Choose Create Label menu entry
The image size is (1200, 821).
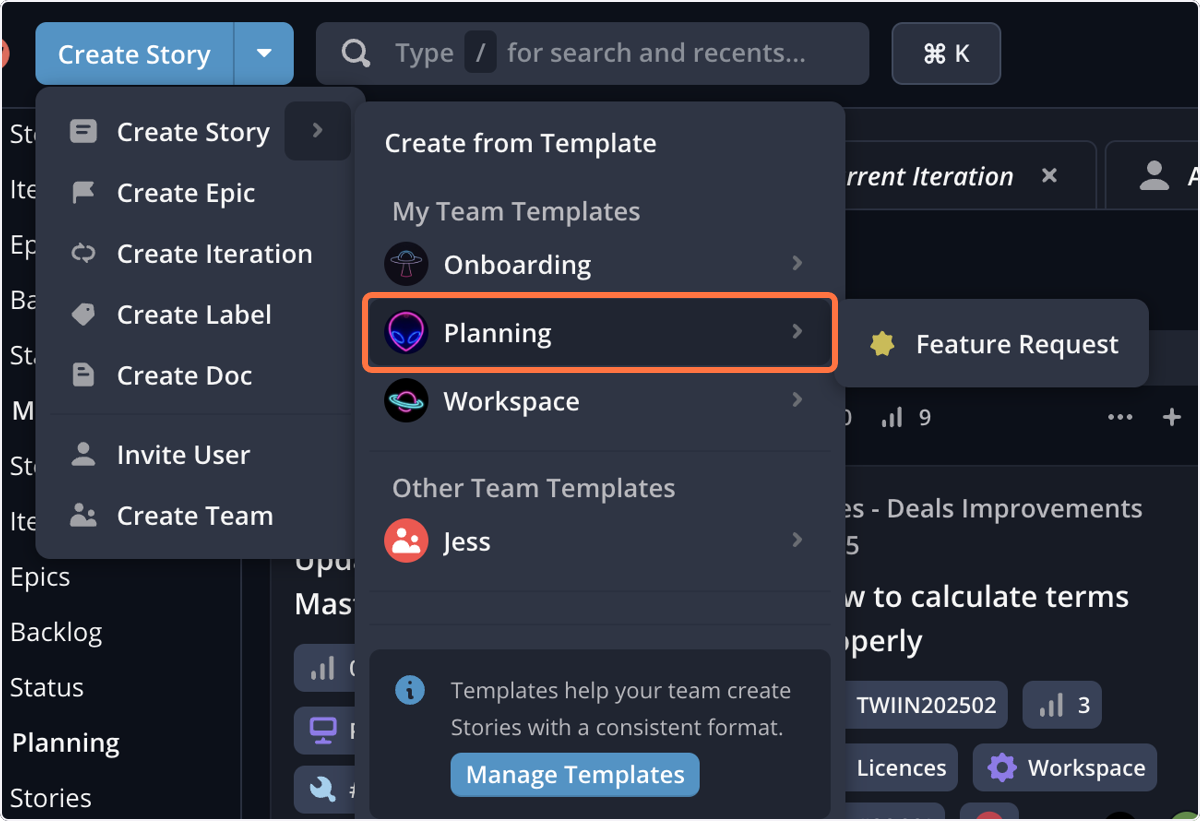(194, 314)
